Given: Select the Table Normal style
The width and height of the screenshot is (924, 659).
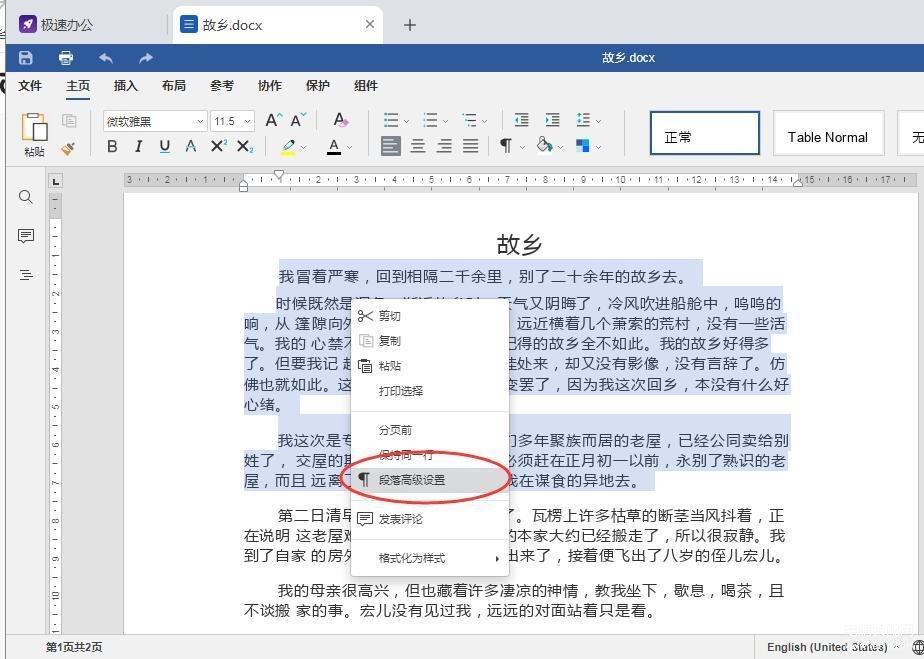Looking at the screenshot, I should click(829, 133).
